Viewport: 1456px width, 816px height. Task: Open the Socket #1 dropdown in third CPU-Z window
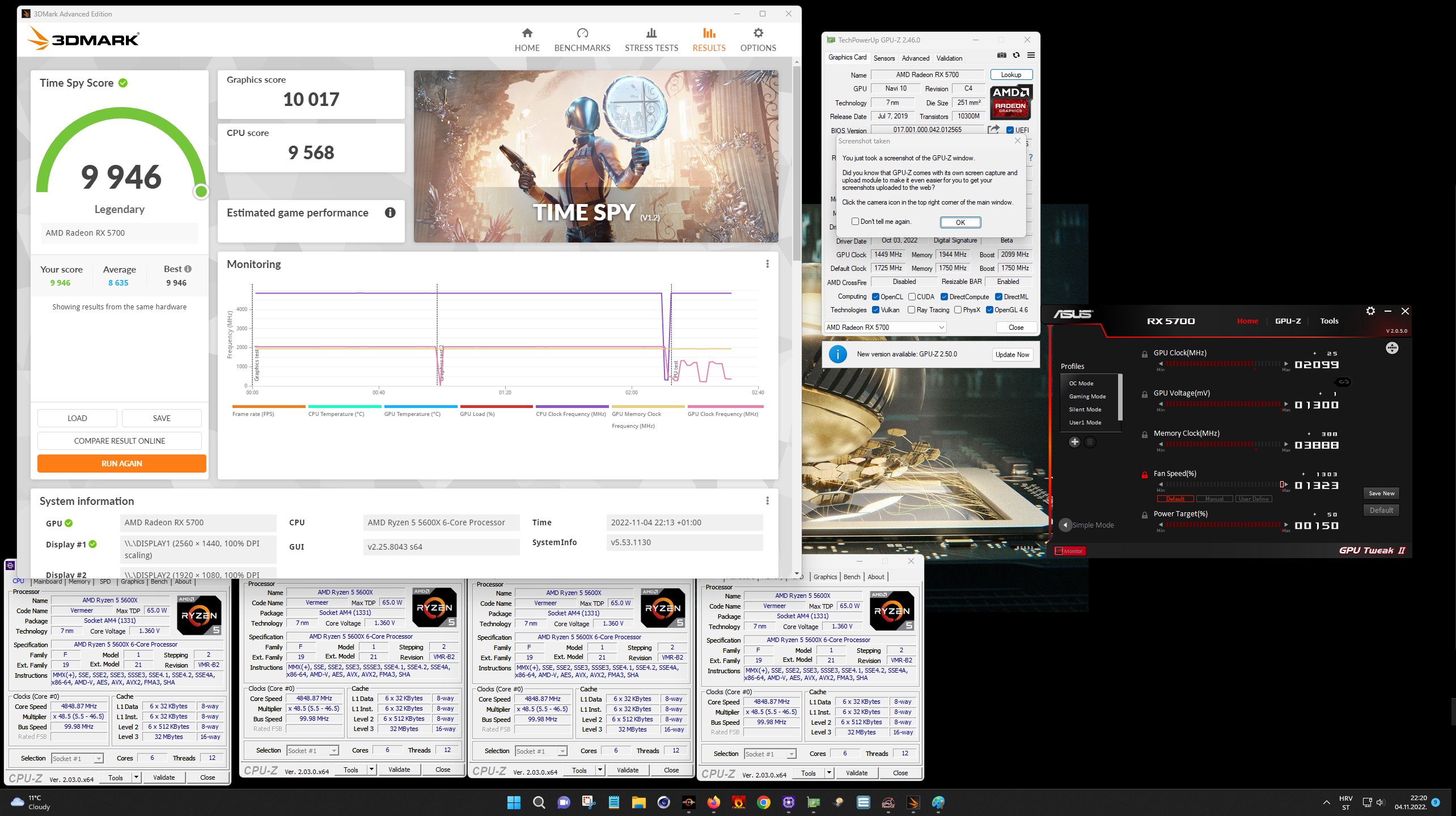pyautogui.click(x=541, y=751)
